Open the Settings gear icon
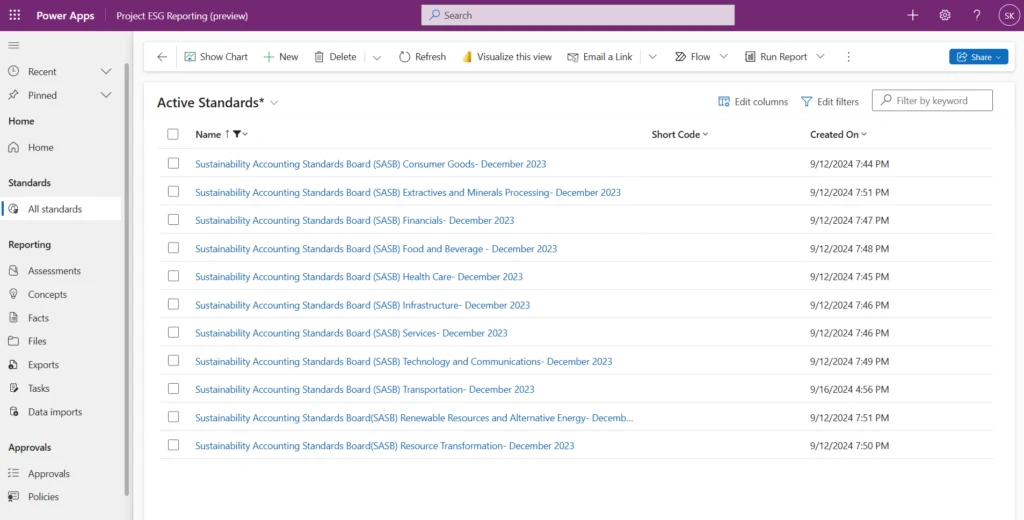This screenshot has width=1024, height=520. tap(944, 15)
